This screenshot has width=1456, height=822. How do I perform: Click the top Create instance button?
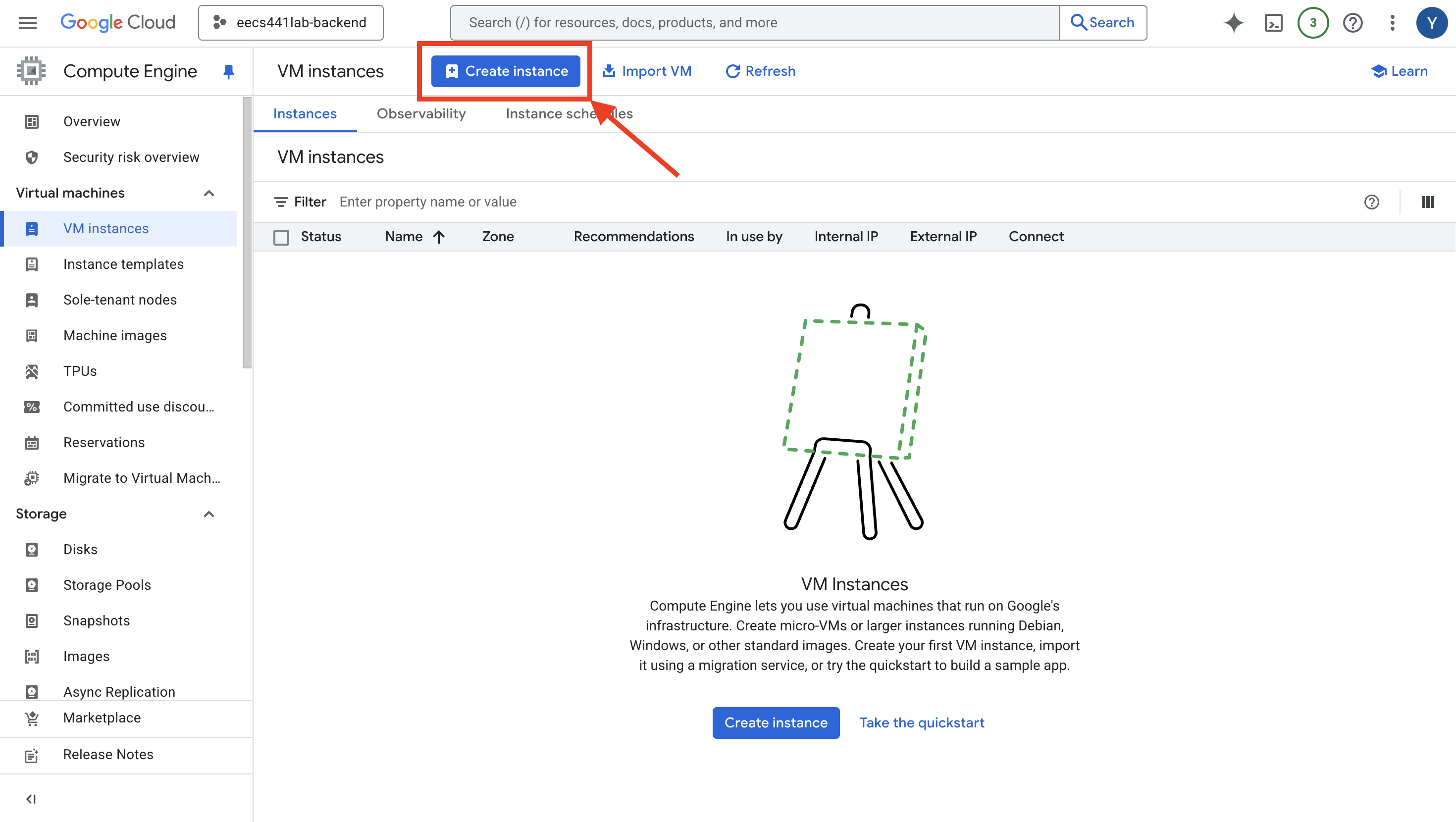505,71
